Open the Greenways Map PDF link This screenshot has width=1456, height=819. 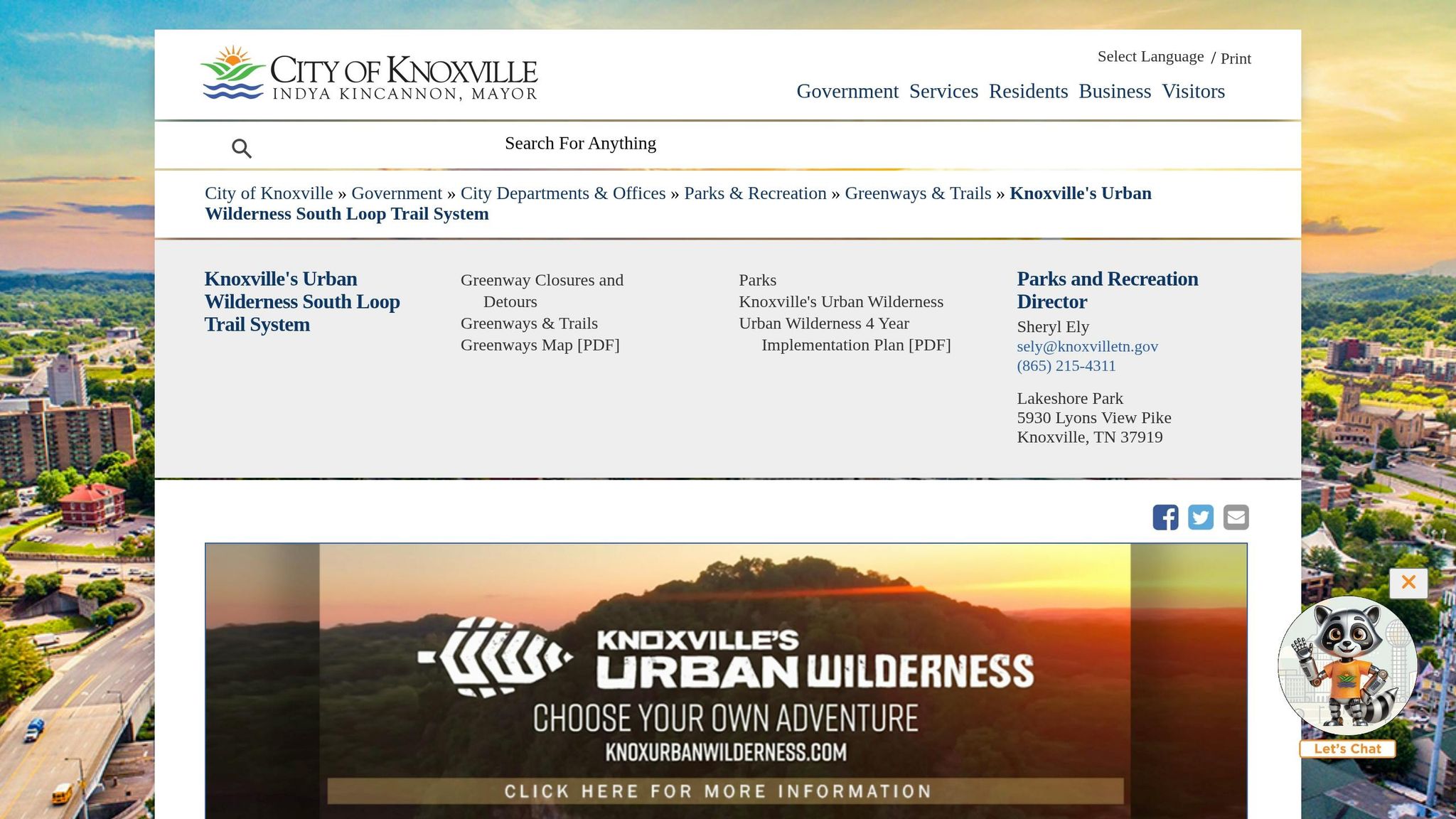point(540,345)
